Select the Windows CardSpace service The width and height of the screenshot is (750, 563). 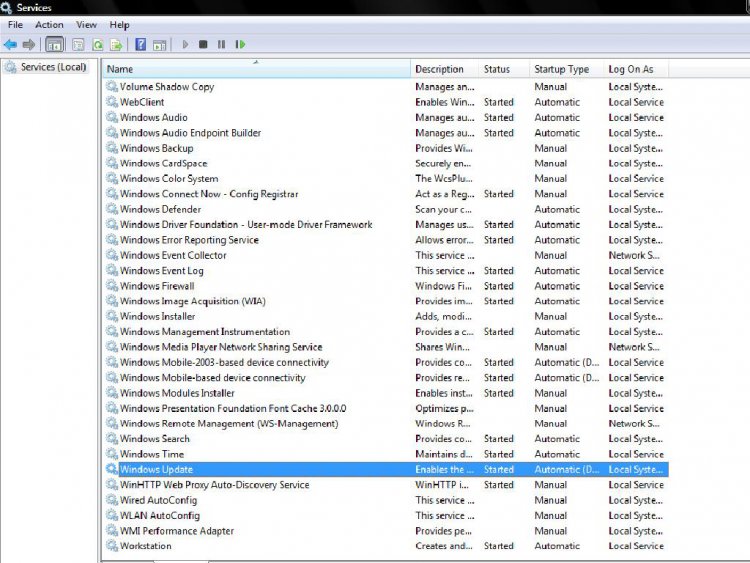tap(386, 163)
